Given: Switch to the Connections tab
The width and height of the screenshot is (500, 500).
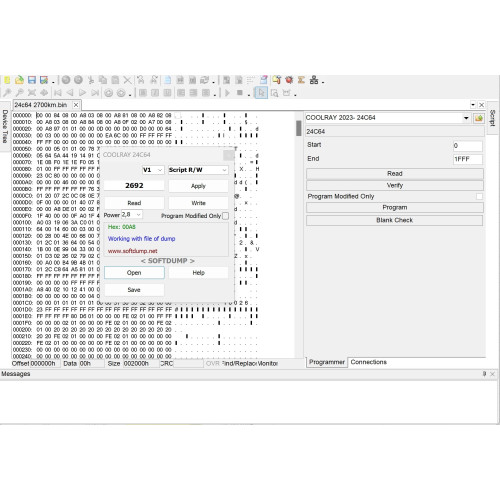Looking at the screenshot, I should (x=369, y=362).
